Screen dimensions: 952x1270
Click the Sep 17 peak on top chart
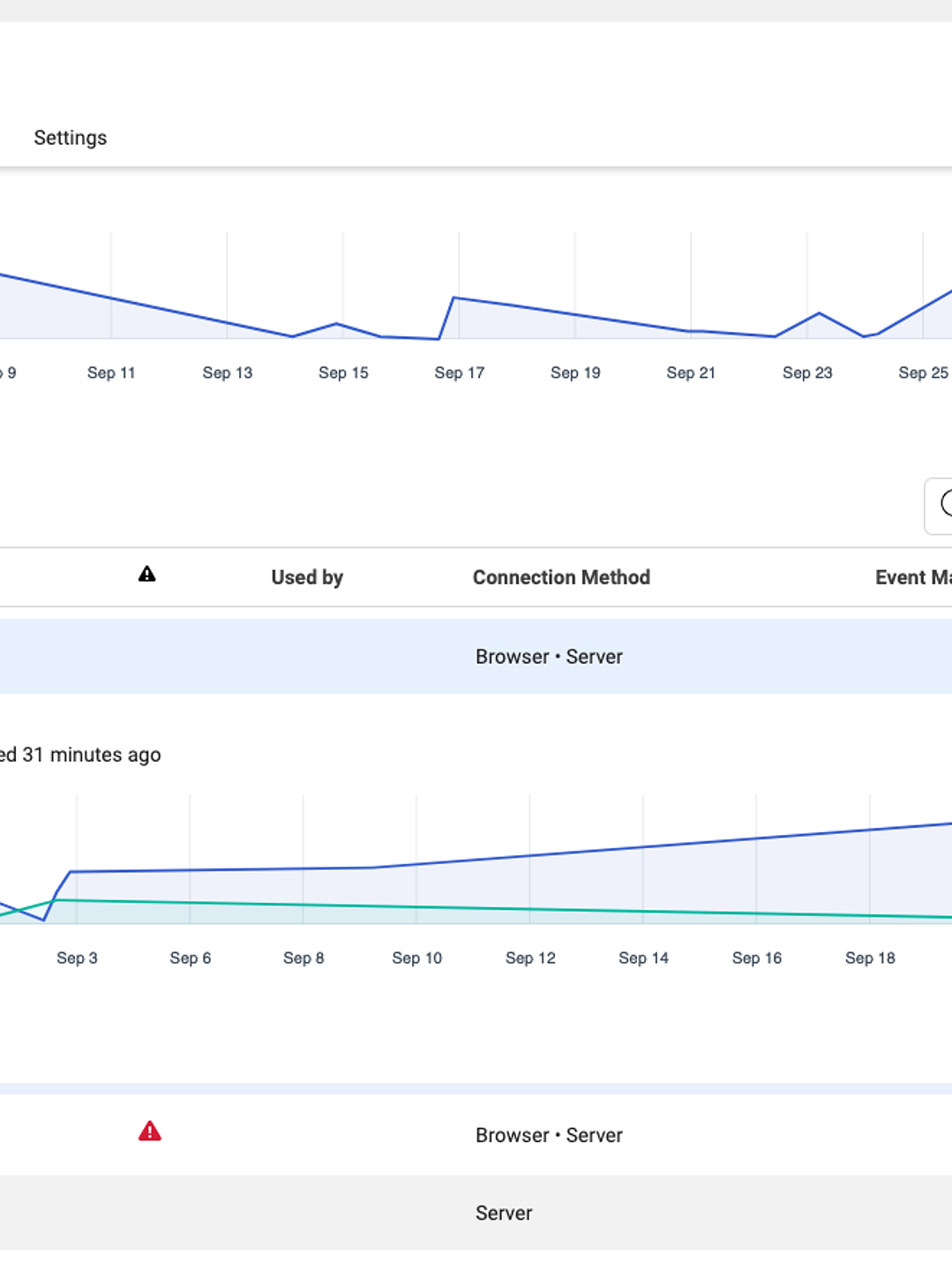click(x=454, y=298)
